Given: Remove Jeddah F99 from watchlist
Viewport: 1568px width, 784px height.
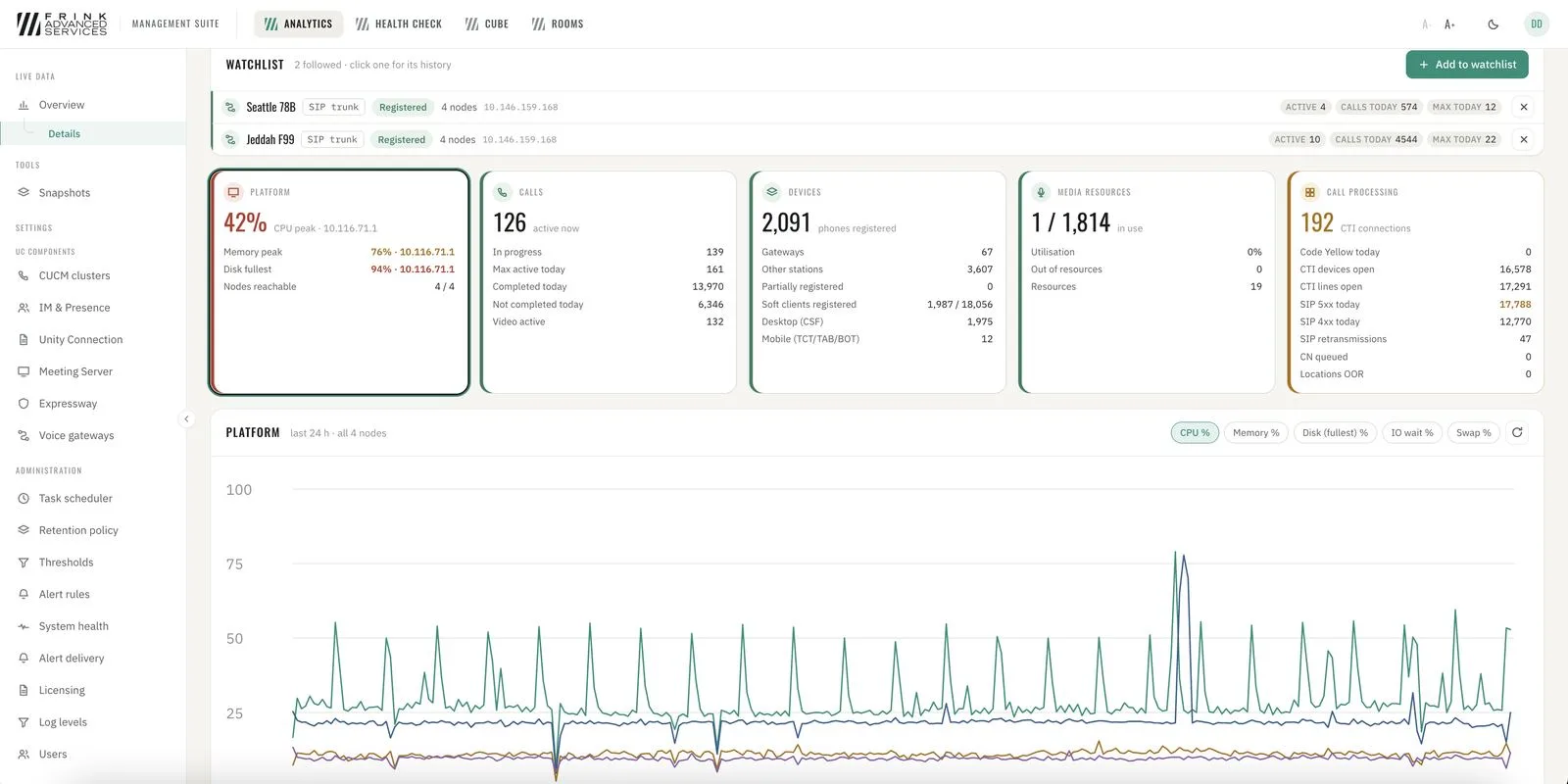Looking at the screenshot, I should 1523,139.
